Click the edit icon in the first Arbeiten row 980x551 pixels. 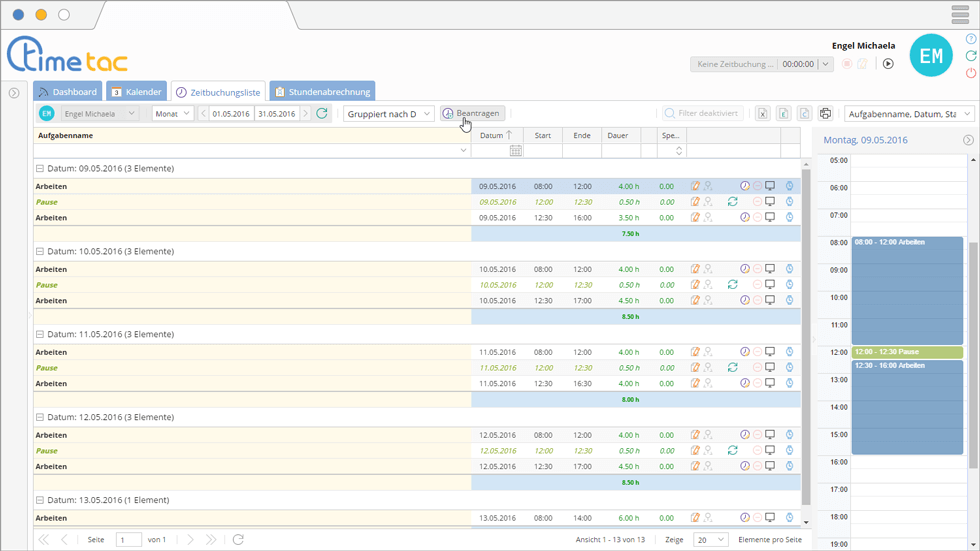pos(695,186)
